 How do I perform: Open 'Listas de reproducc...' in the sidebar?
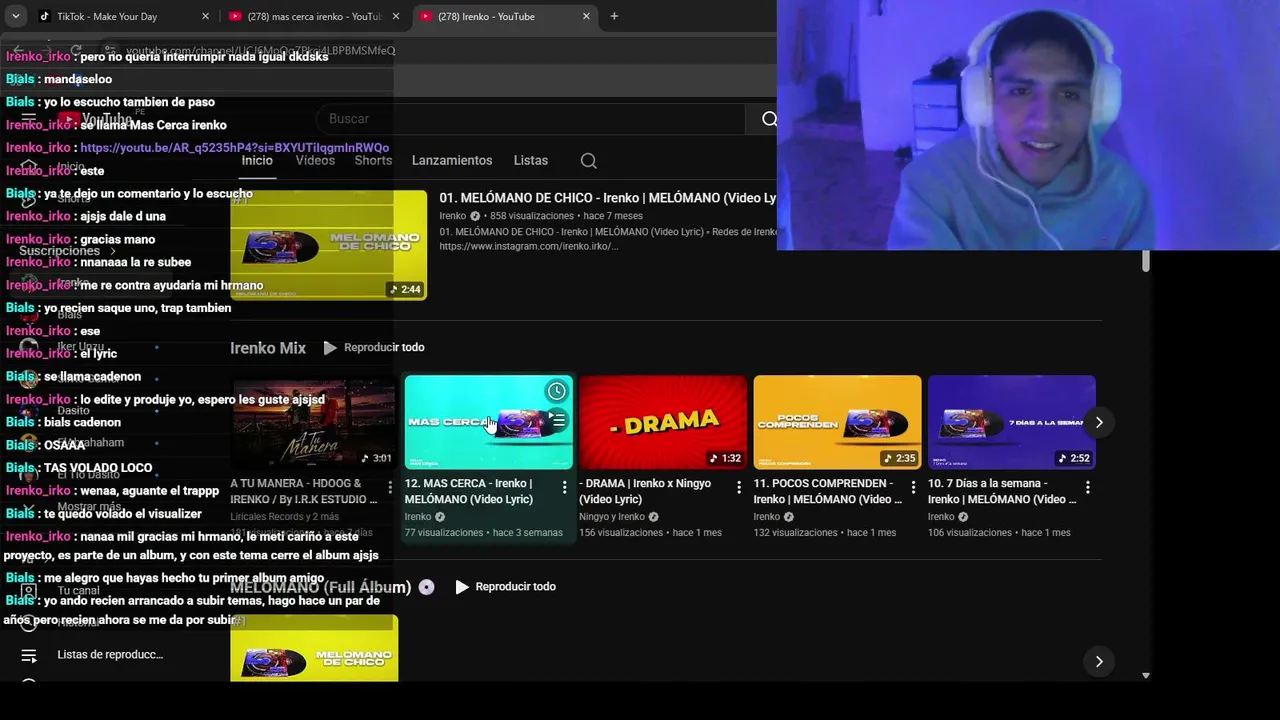110,655
